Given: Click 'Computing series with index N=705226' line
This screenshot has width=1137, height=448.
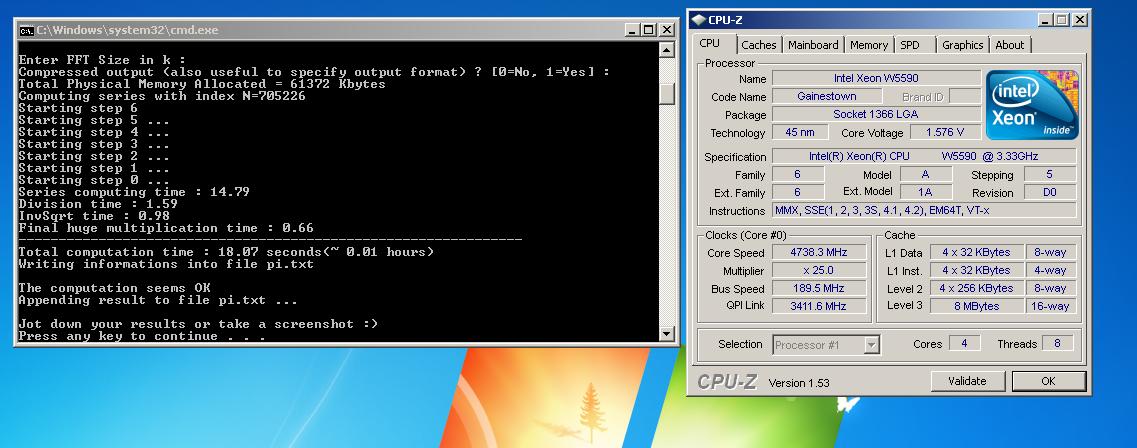Looking at the screenshot, I should [162, 96].
